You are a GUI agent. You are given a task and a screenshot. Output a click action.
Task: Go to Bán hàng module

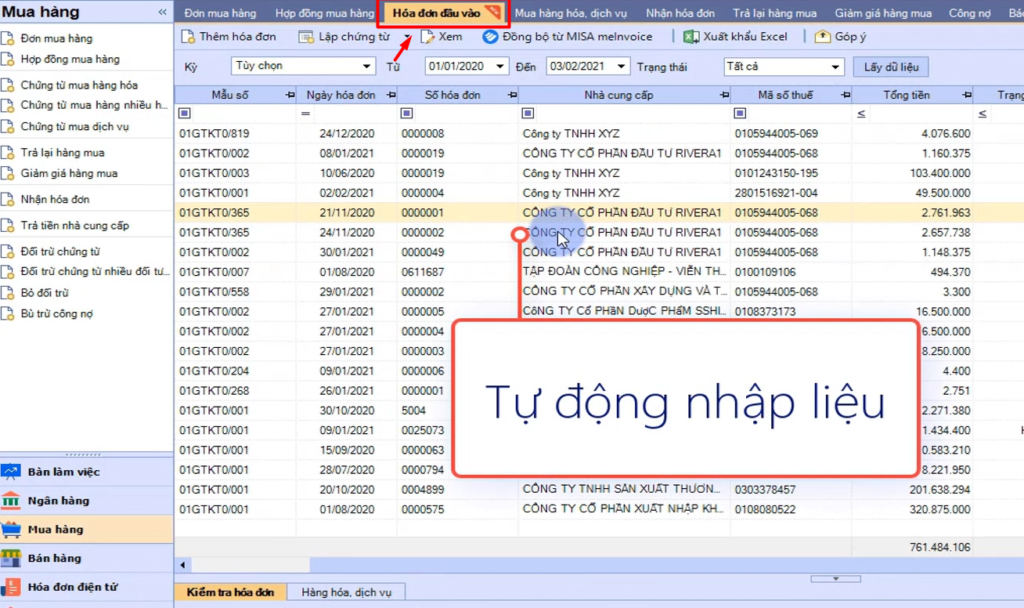[13, 558]
